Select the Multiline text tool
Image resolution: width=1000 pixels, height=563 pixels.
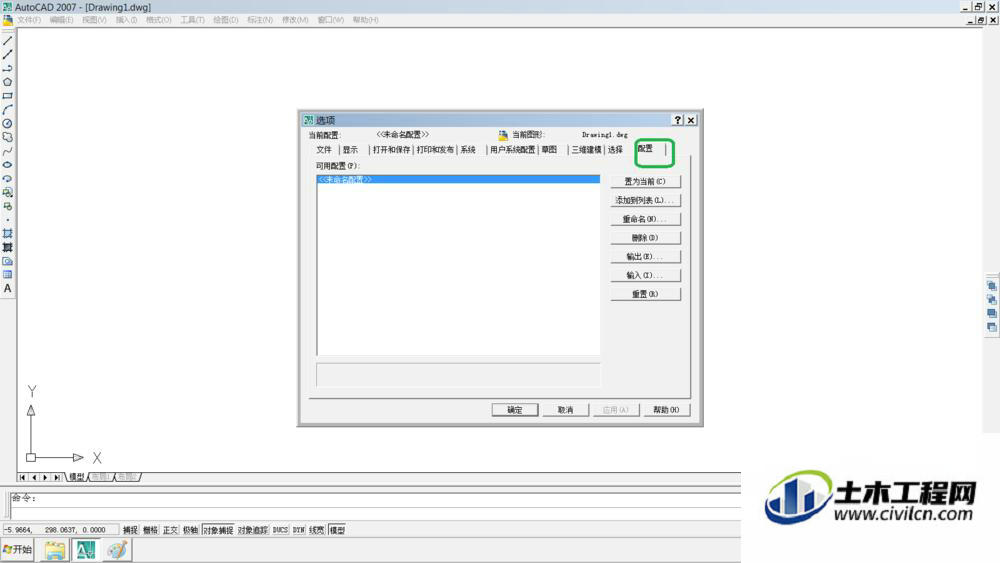point(8,288)
